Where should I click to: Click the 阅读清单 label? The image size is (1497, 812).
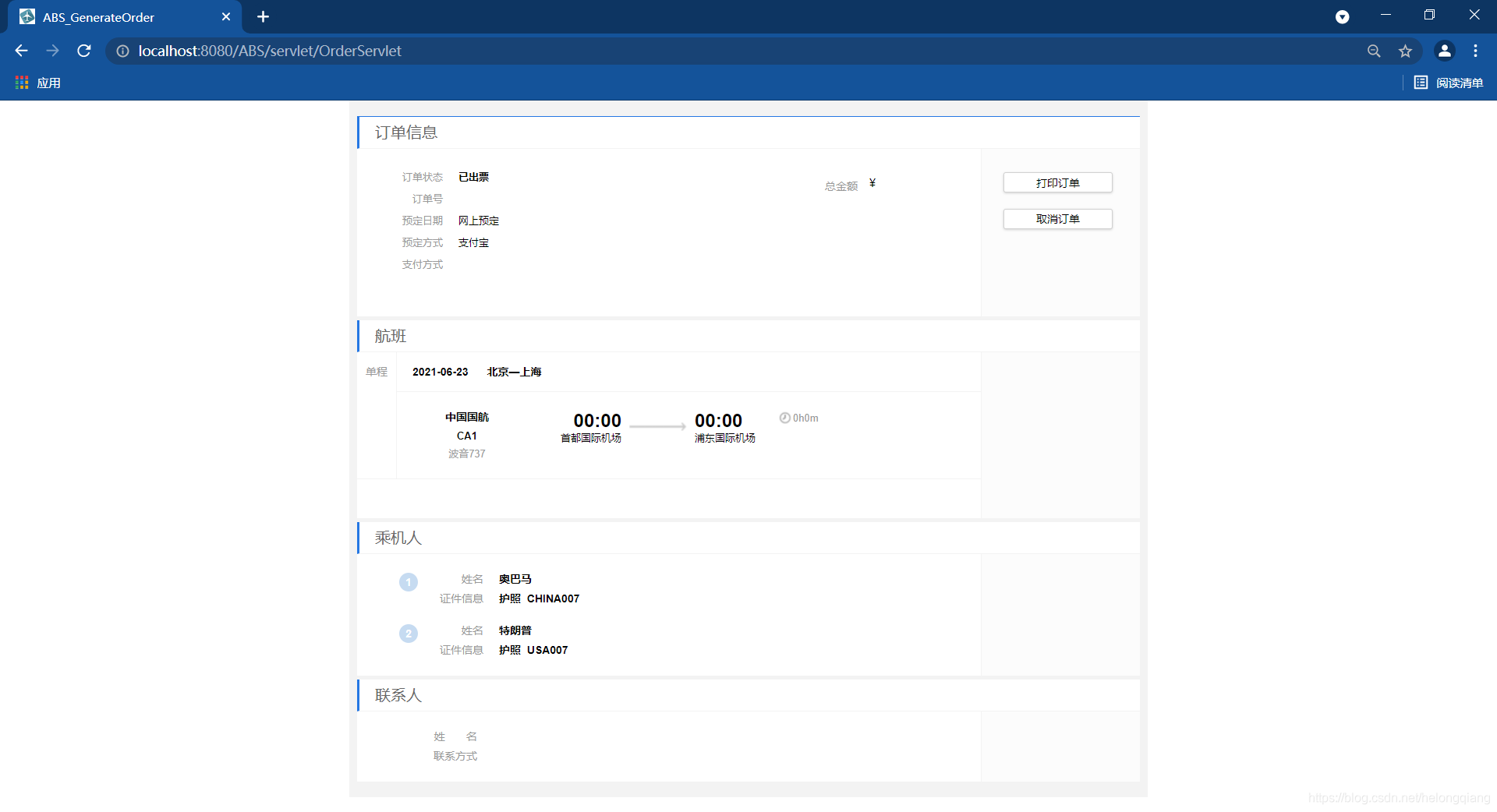(1460, 83)
